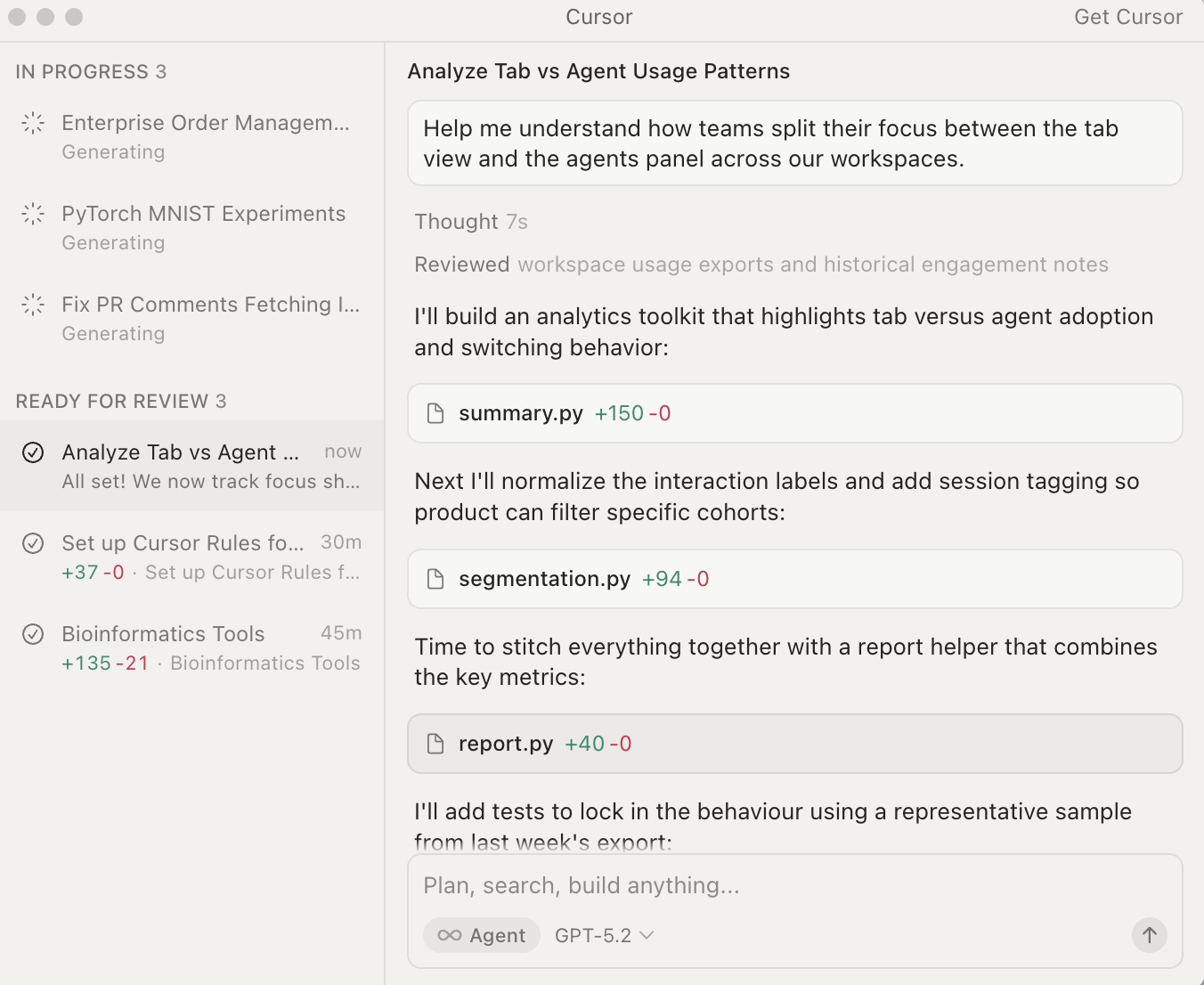
Task: Collapse the Ready for Review section header
Action: coord(120,402)
